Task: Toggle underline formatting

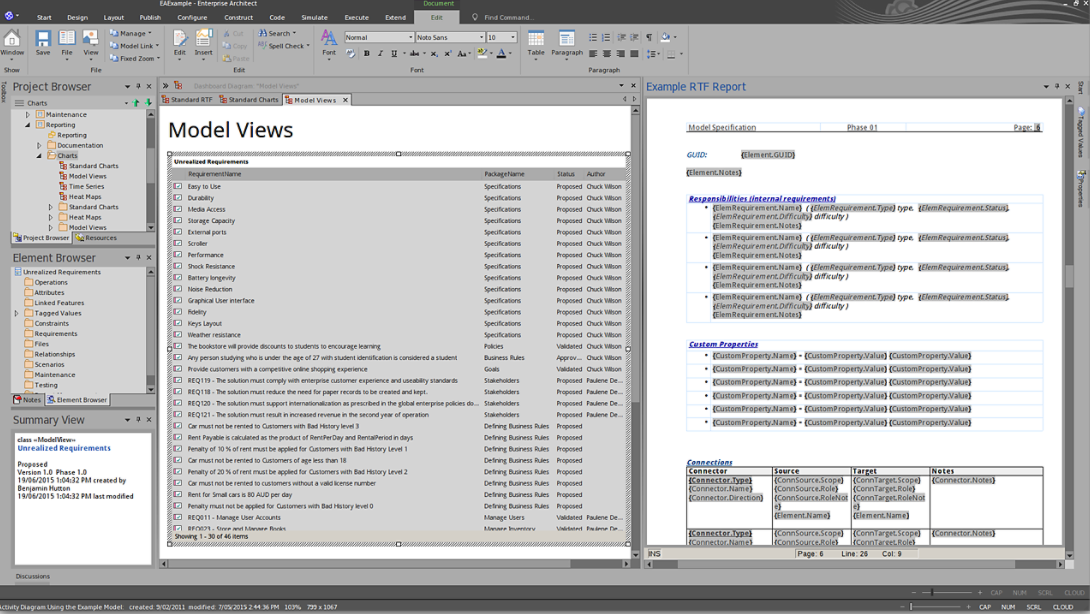Action: pos(393,54)
